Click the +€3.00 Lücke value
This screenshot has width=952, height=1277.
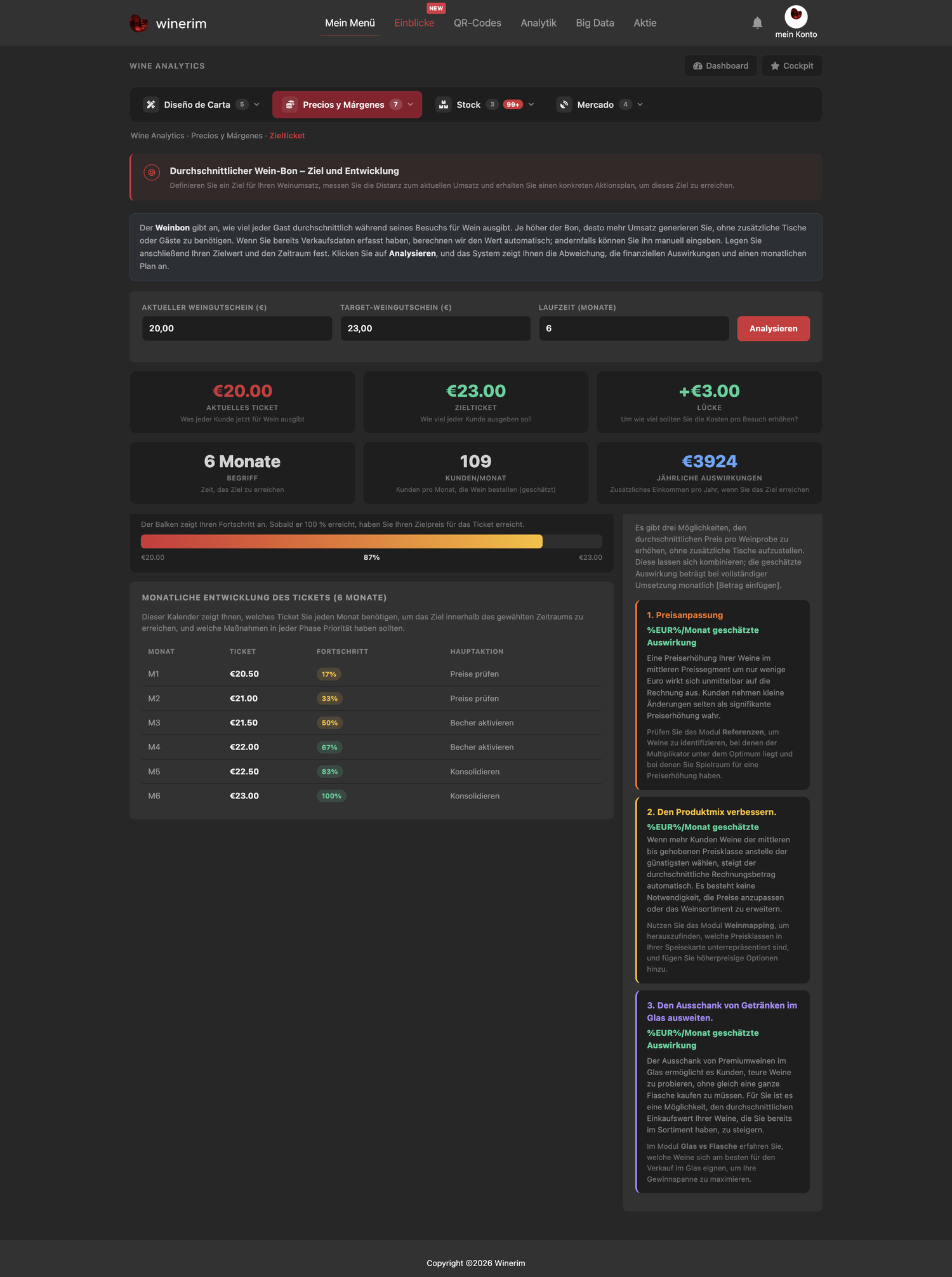[x=710, y=391]
